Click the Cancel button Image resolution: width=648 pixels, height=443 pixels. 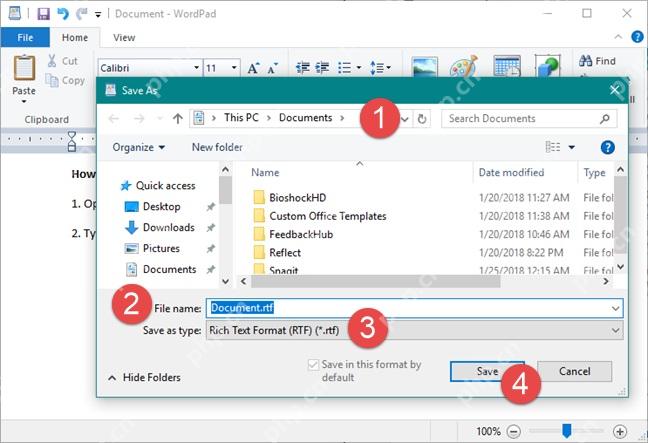(x=574, y=372)
